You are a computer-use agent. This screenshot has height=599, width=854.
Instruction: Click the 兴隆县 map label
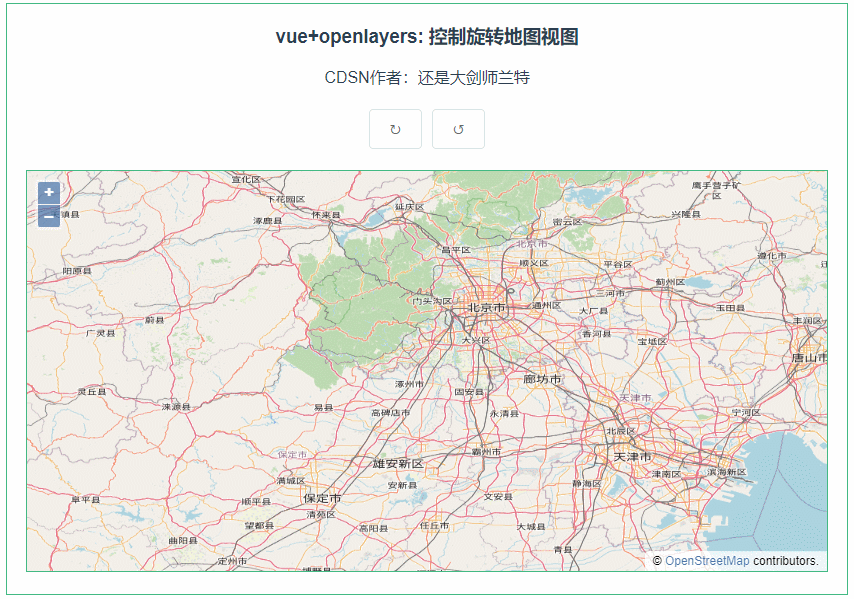pos(686,214)
